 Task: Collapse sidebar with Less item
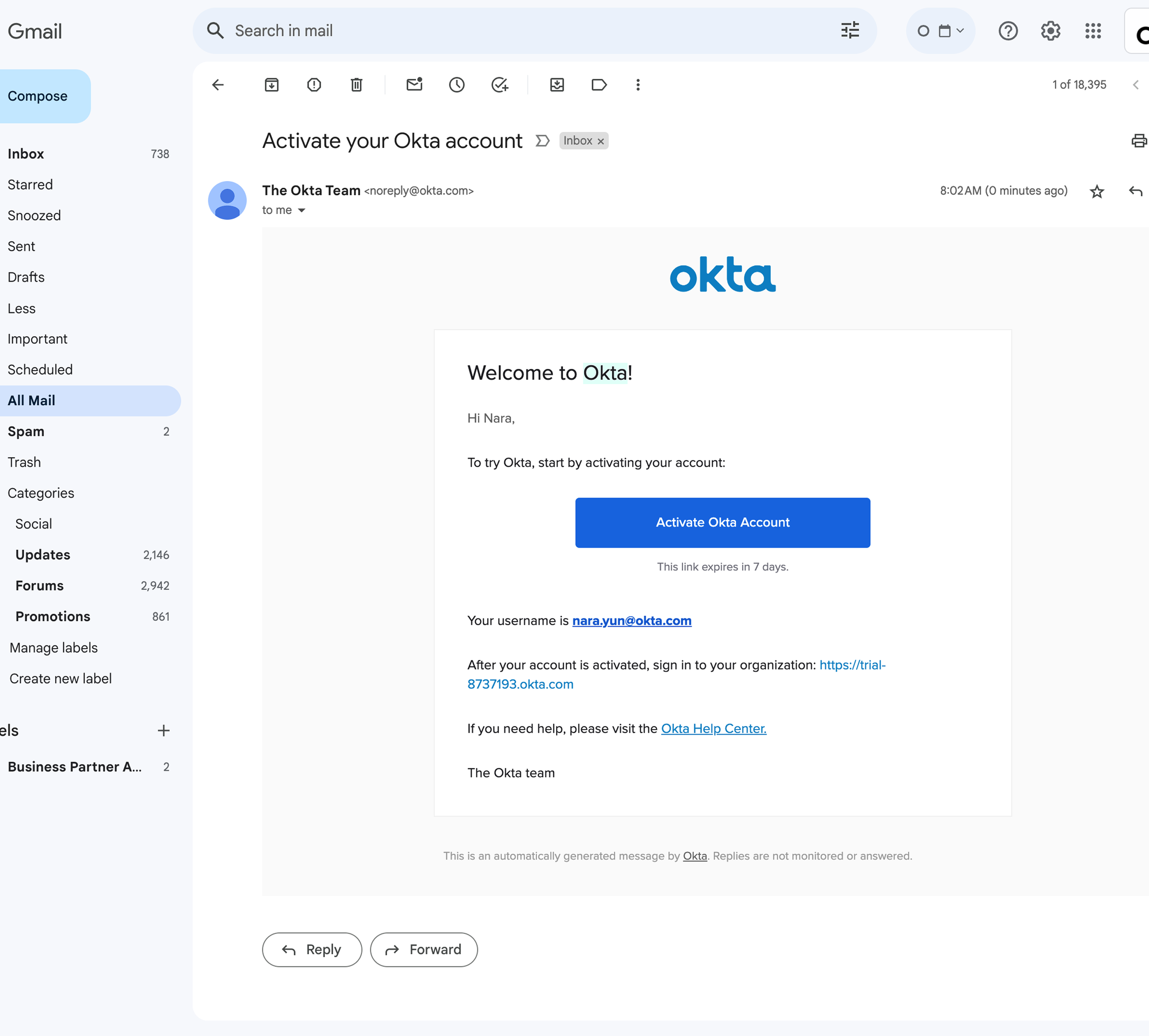tap(22, 308)
